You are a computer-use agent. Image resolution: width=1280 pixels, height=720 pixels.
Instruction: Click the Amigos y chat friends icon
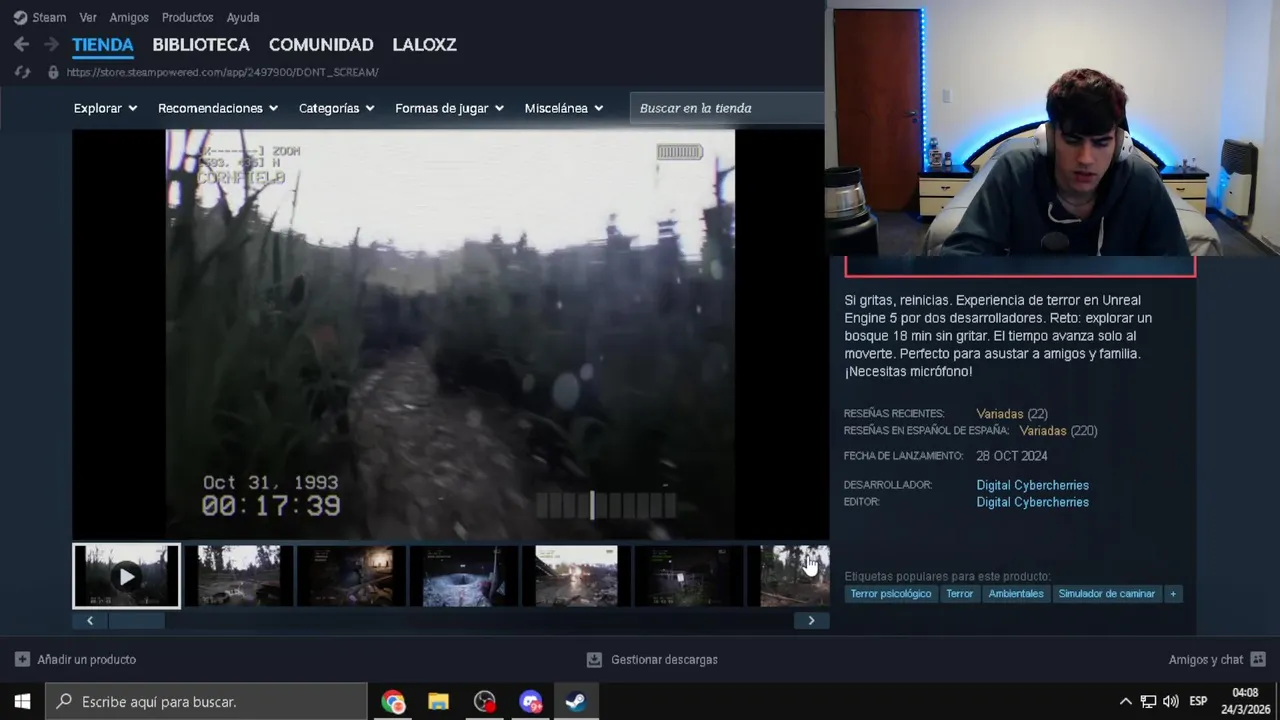click(x=1258, y=660)
